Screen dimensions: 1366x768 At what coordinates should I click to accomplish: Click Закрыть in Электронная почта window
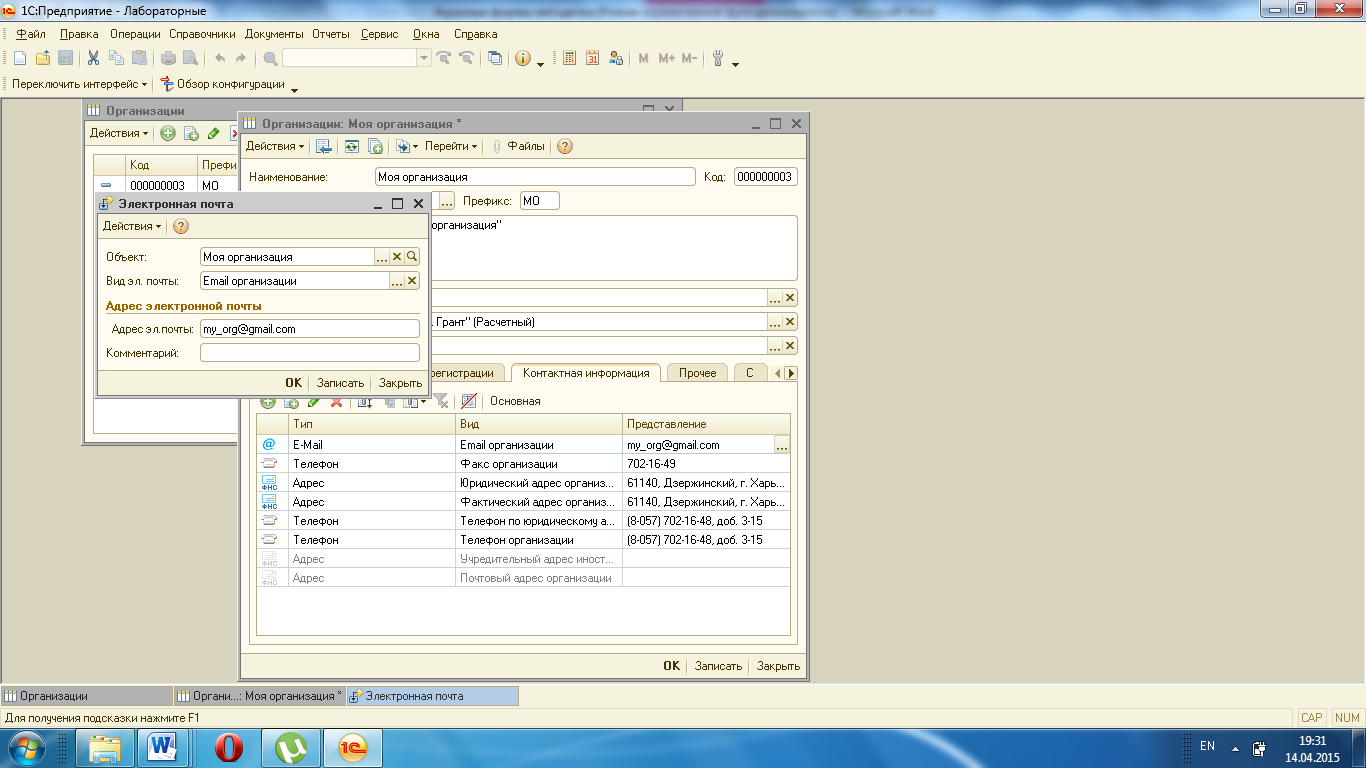pos(400,383)
